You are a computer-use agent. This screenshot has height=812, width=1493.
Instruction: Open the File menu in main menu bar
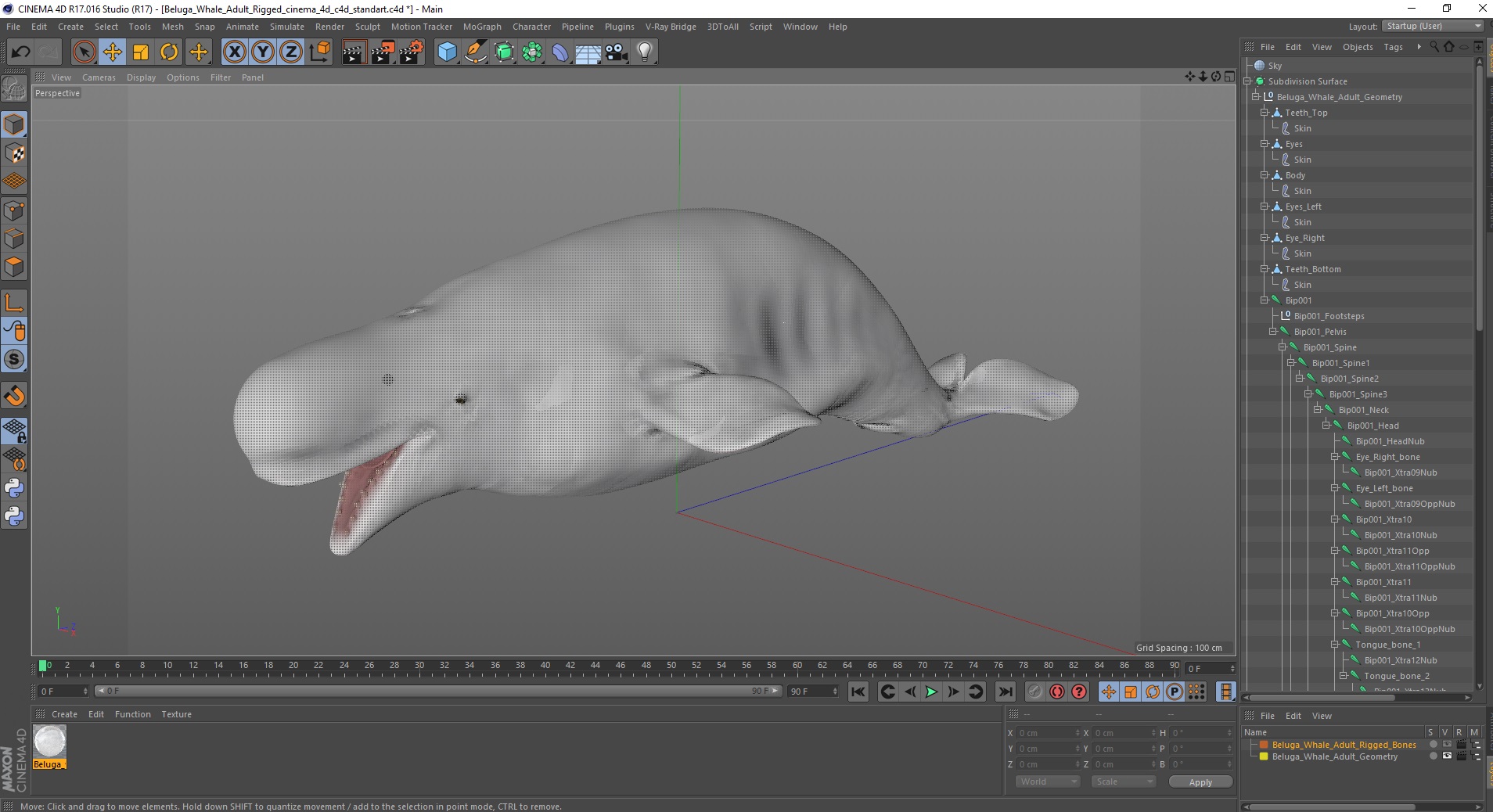(13, 27)
